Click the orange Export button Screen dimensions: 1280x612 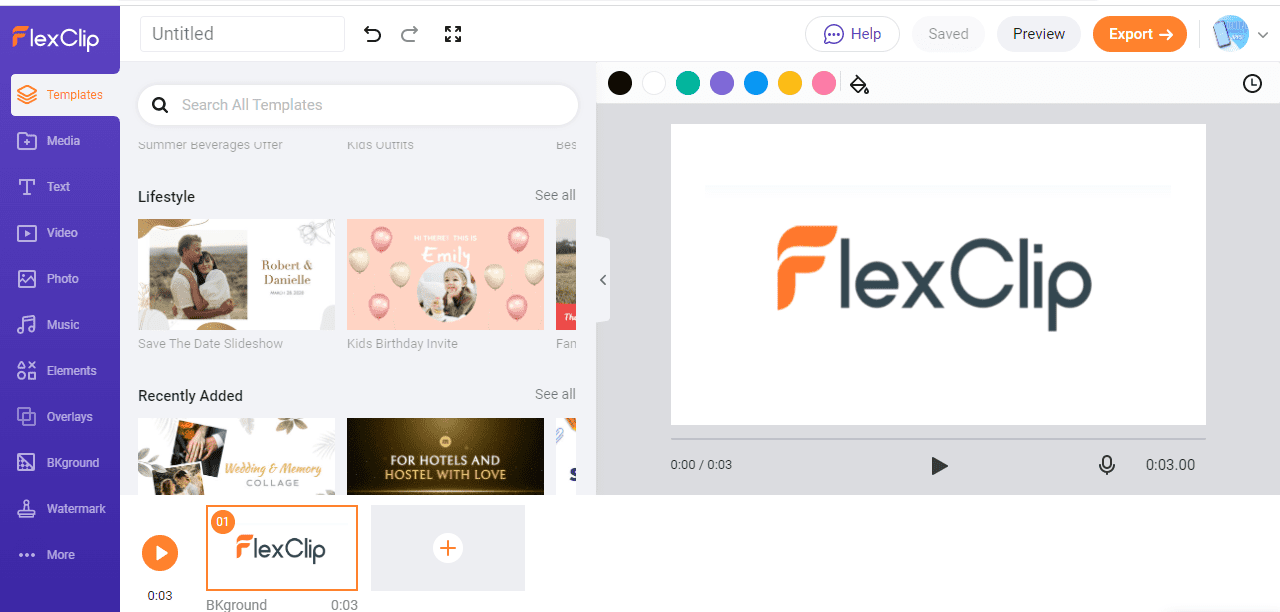(x=1140, y=34)
